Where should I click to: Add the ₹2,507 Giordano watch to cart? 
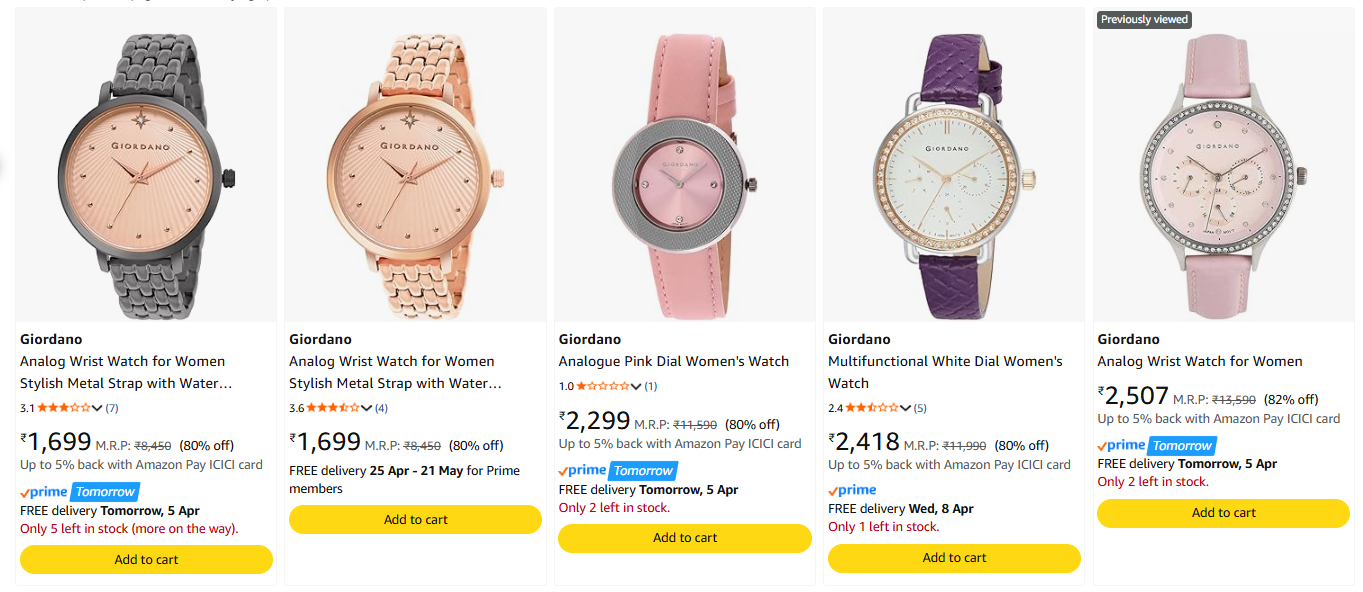[1223, 513]
